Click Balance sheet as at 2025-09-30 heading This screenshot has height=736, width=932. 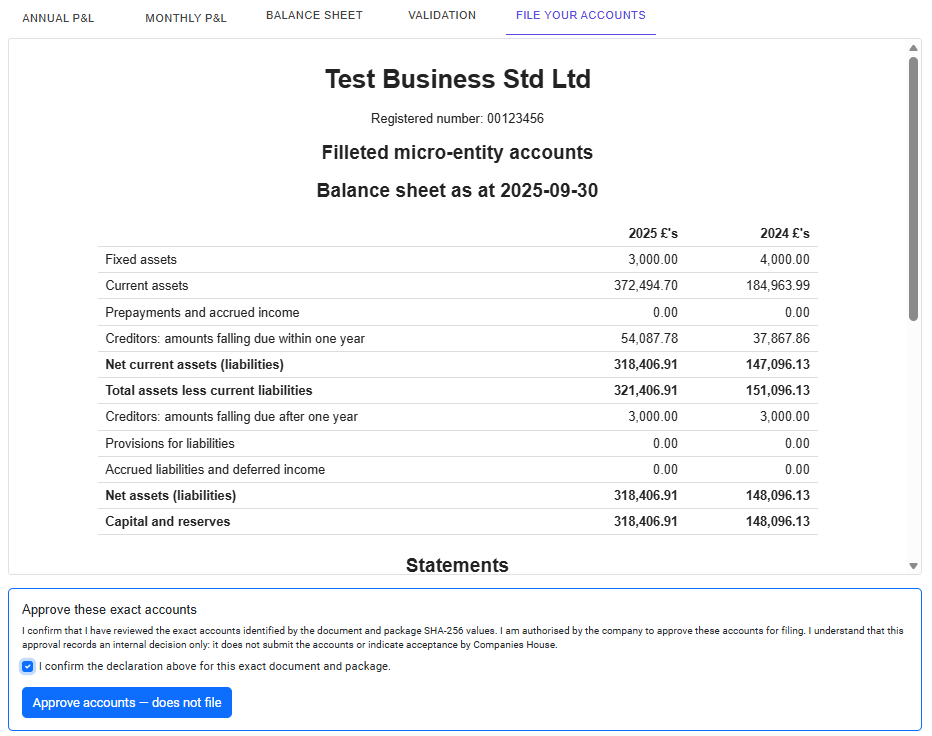click(x=457, y=190)
